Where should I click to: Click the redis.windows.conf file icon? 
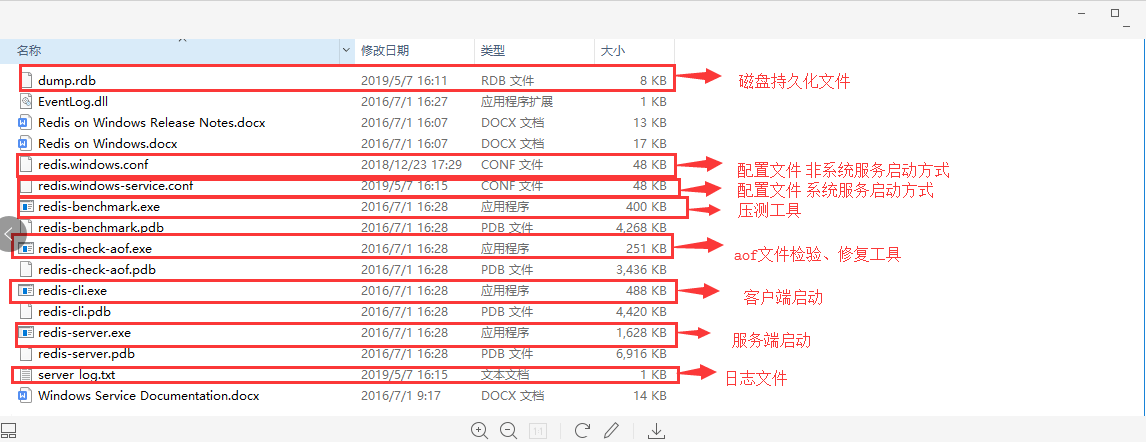(x=26, y=164)
